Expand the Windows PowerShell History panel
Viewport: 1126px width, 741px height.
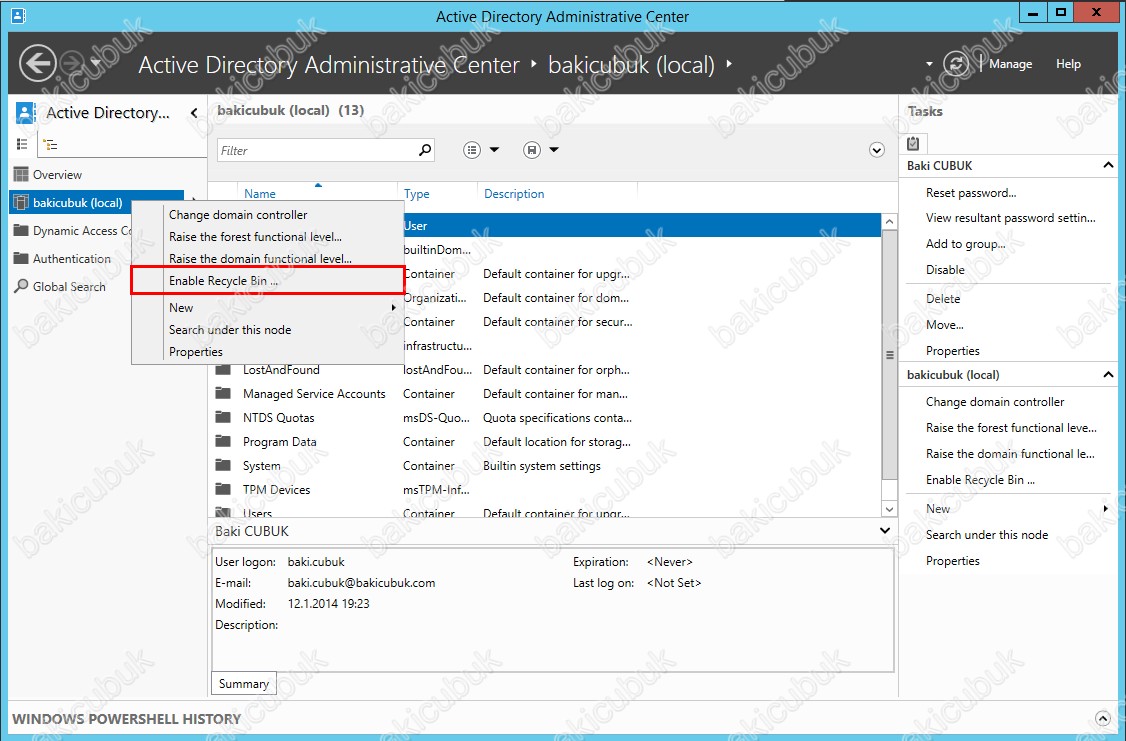pyautogui.click(x=1102, y=718)
